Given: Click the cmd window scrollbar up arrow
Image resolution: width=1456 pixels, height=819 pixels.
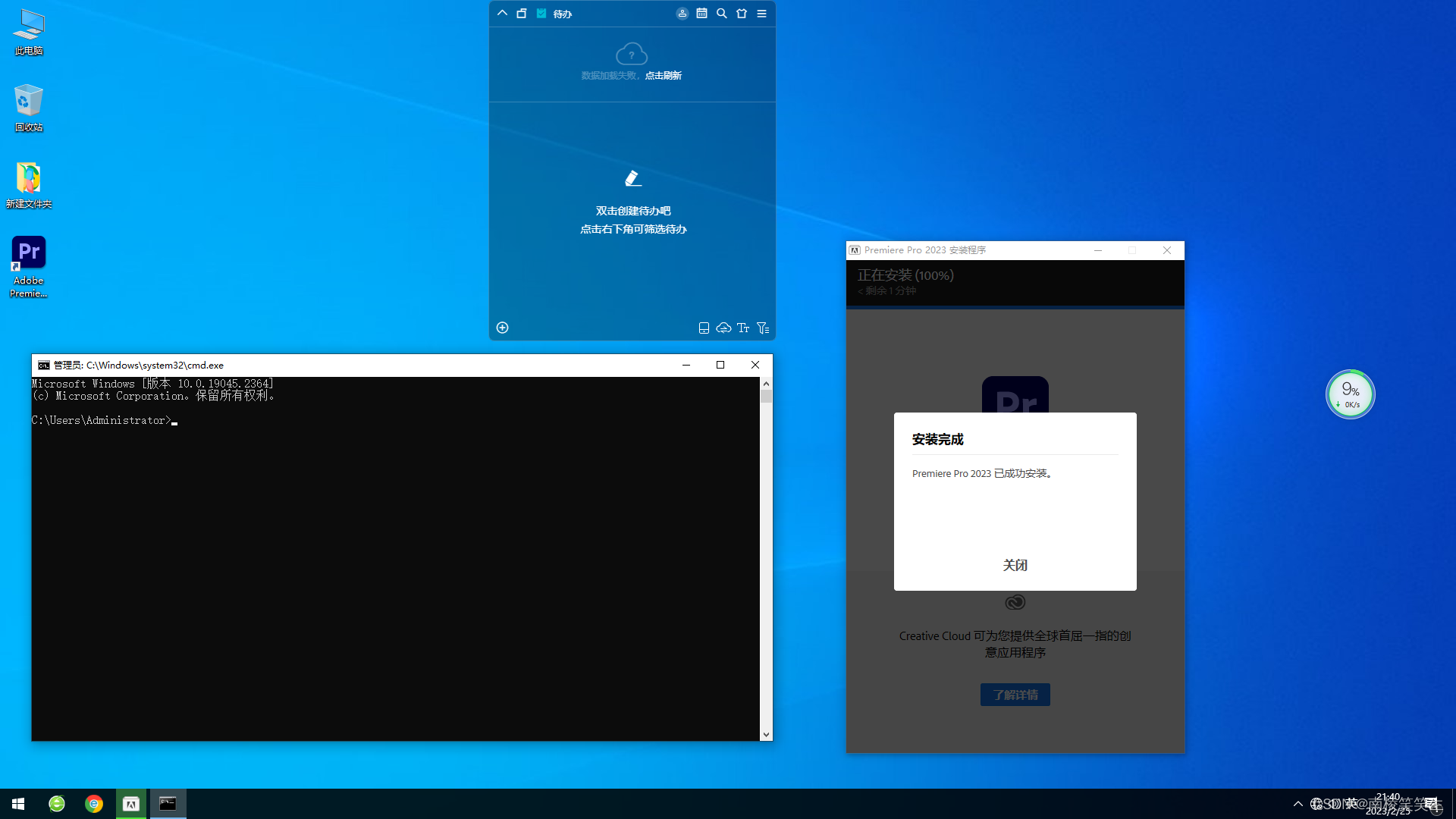Looking at the screenshot, I should click(766, 384).
